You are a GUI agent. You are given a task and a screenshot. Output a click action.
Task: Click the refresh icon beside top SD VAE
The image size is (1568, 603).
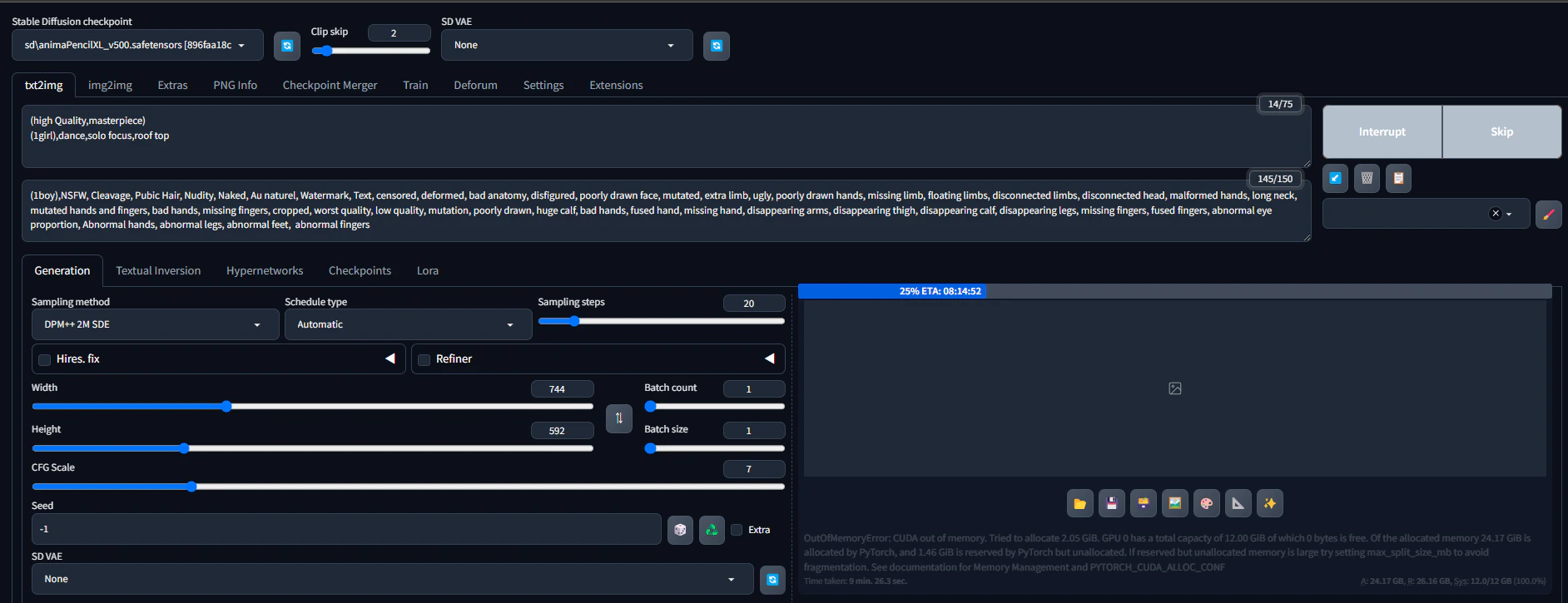(x=717, y=46)
